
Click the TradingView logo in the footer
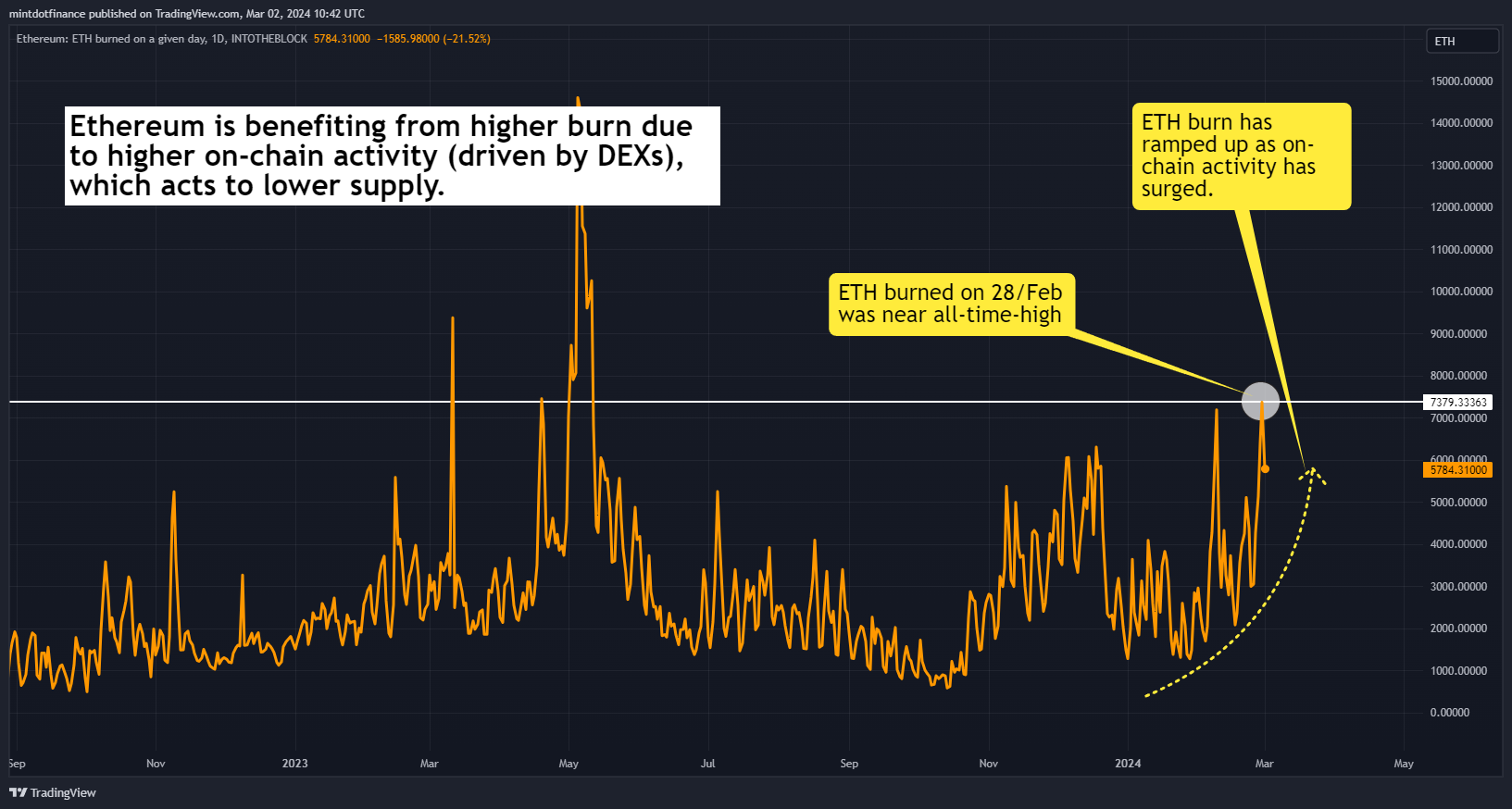click(x=53, y=792)
